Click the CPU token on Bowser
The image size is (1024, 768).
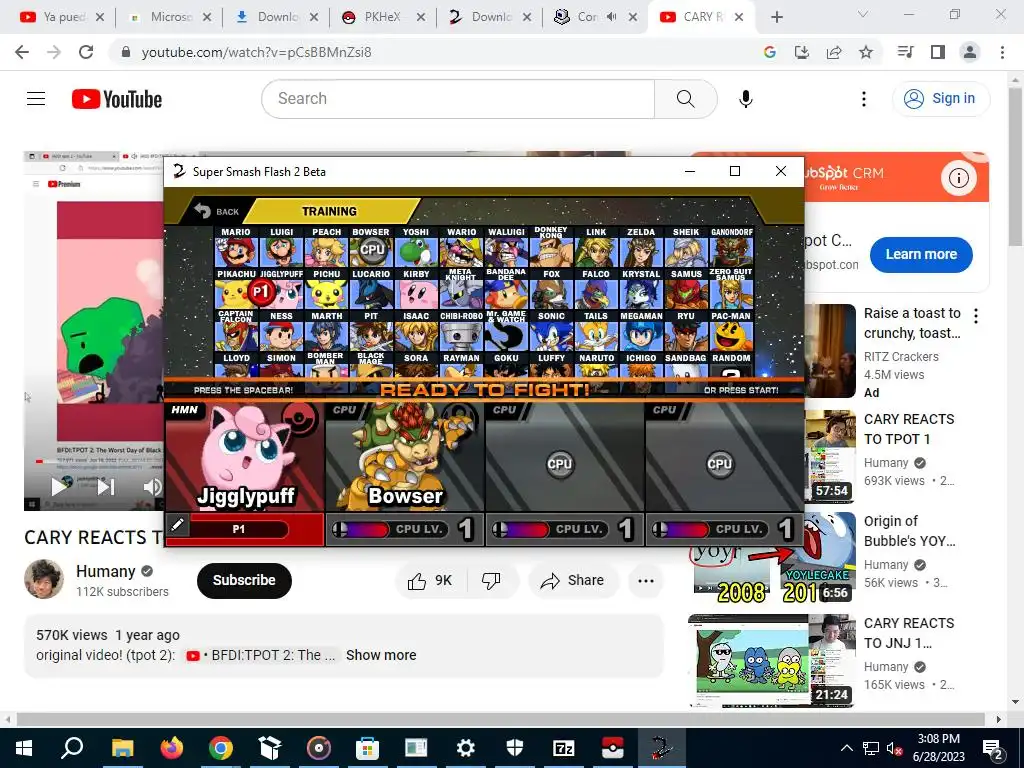pos(372,249)
